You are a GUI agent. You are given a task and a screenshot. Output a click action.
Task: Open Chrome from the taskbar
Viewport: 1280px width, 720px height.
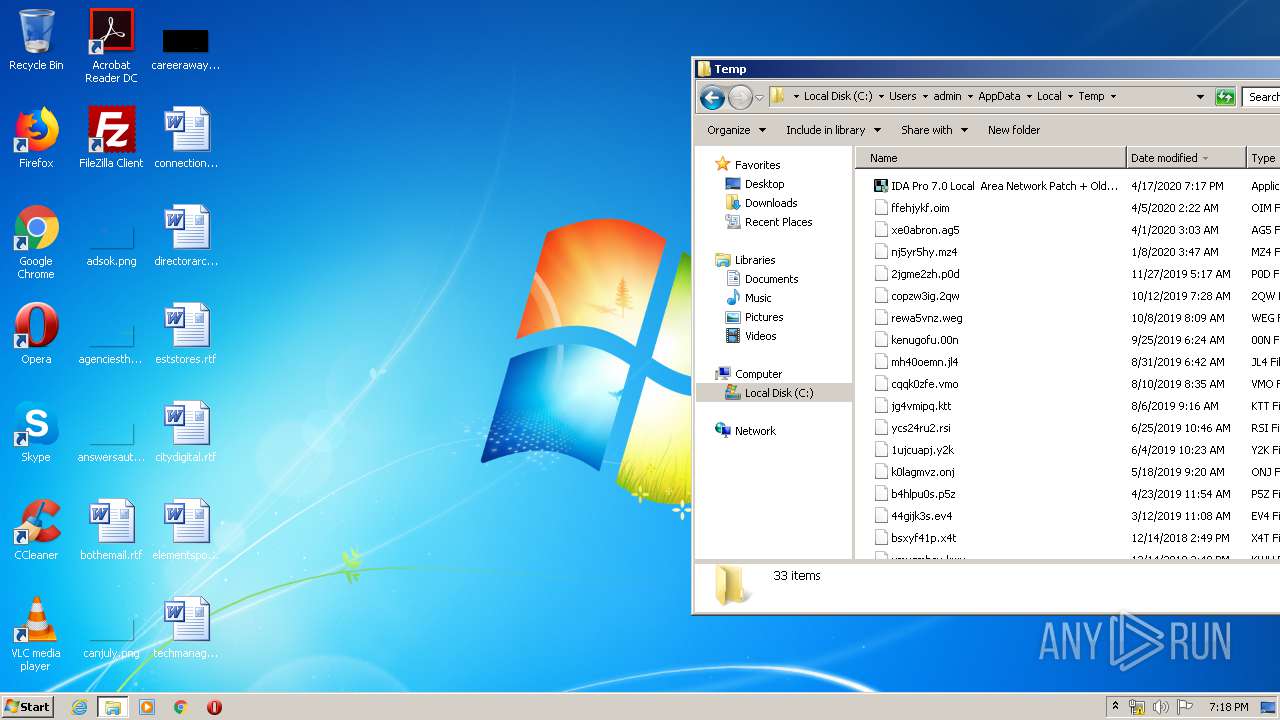pos(181,707)
